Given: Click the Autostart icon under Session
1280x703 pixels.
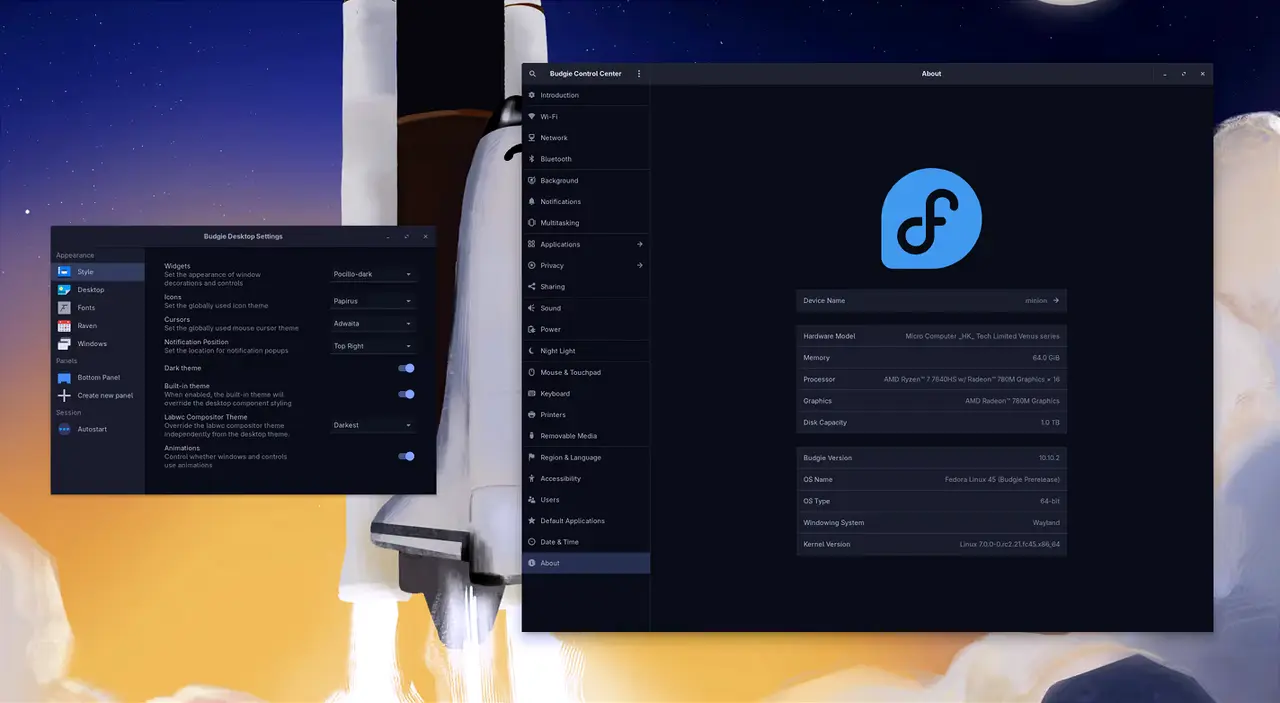Looking at the screenshot, I should tap(64, 429).
